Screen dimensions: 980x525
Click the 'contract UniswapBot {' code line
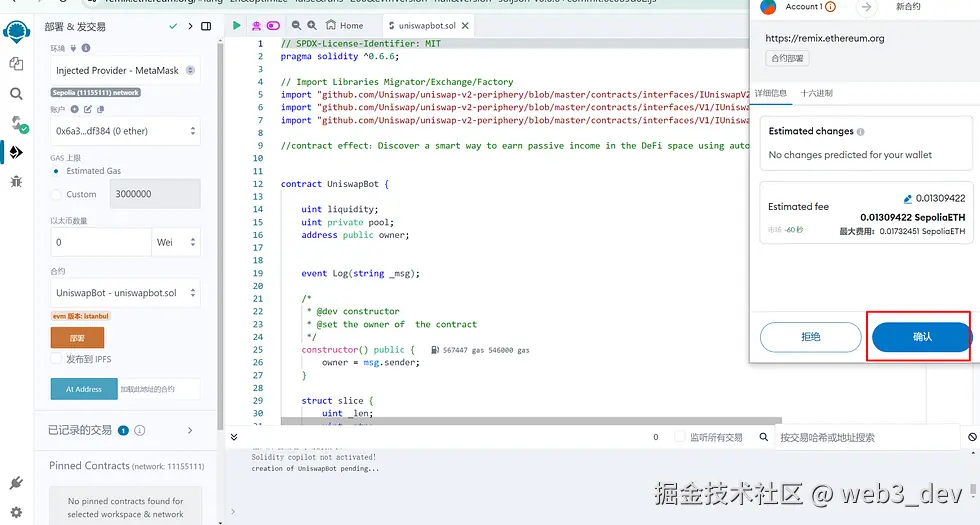[334, 184]
